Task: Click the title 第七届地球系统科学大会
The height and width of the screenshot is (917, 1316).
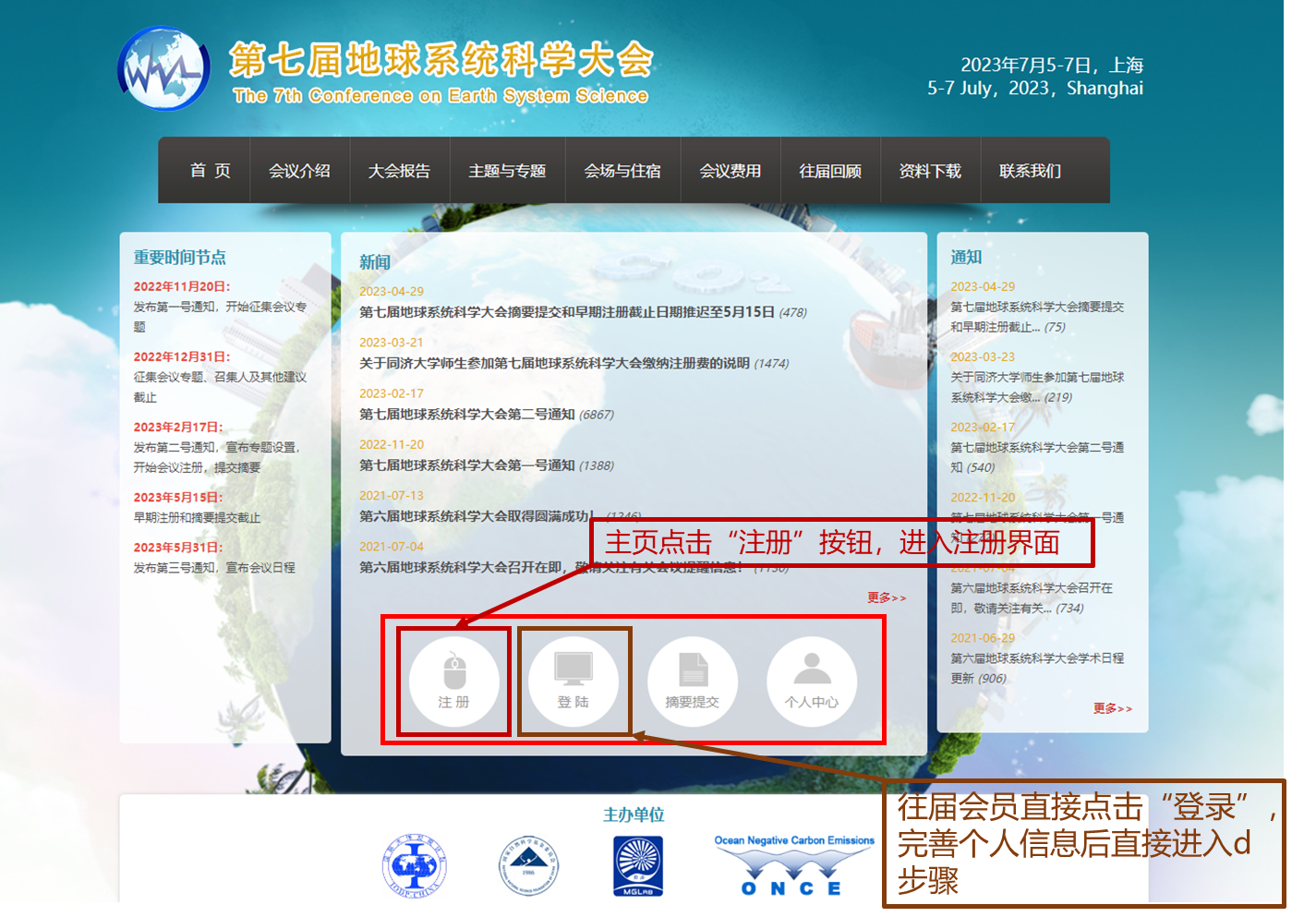Action: coord(441,60)
